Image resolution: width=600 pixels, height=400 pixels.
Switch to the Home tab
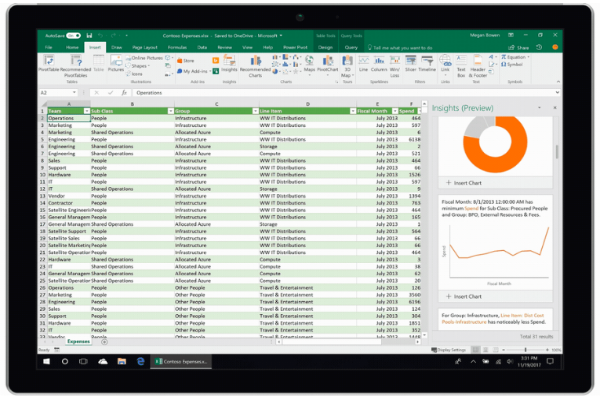(x=72, y=47)
